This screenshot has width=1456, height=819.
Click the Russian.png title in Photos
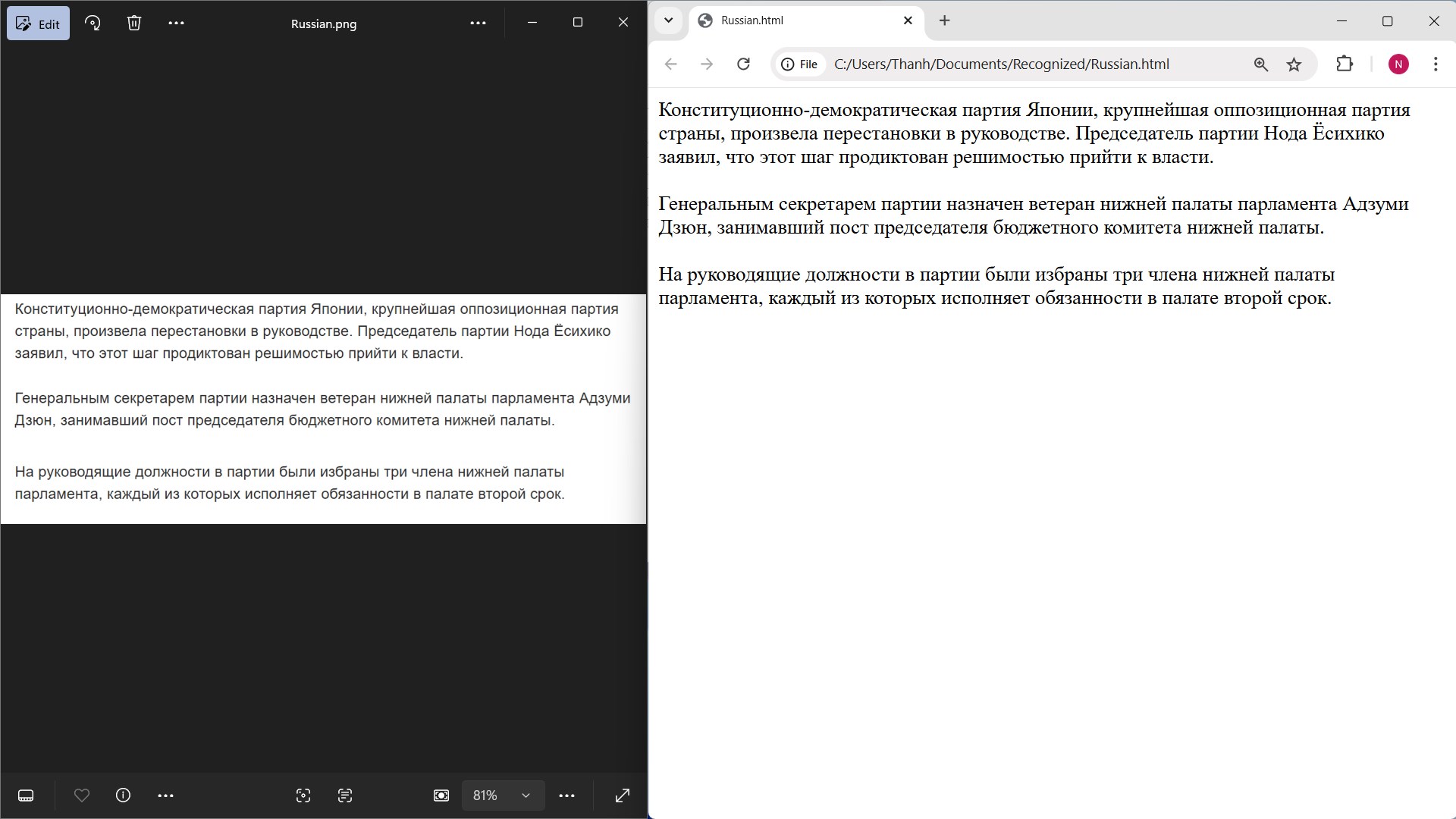tap(324, 24)
